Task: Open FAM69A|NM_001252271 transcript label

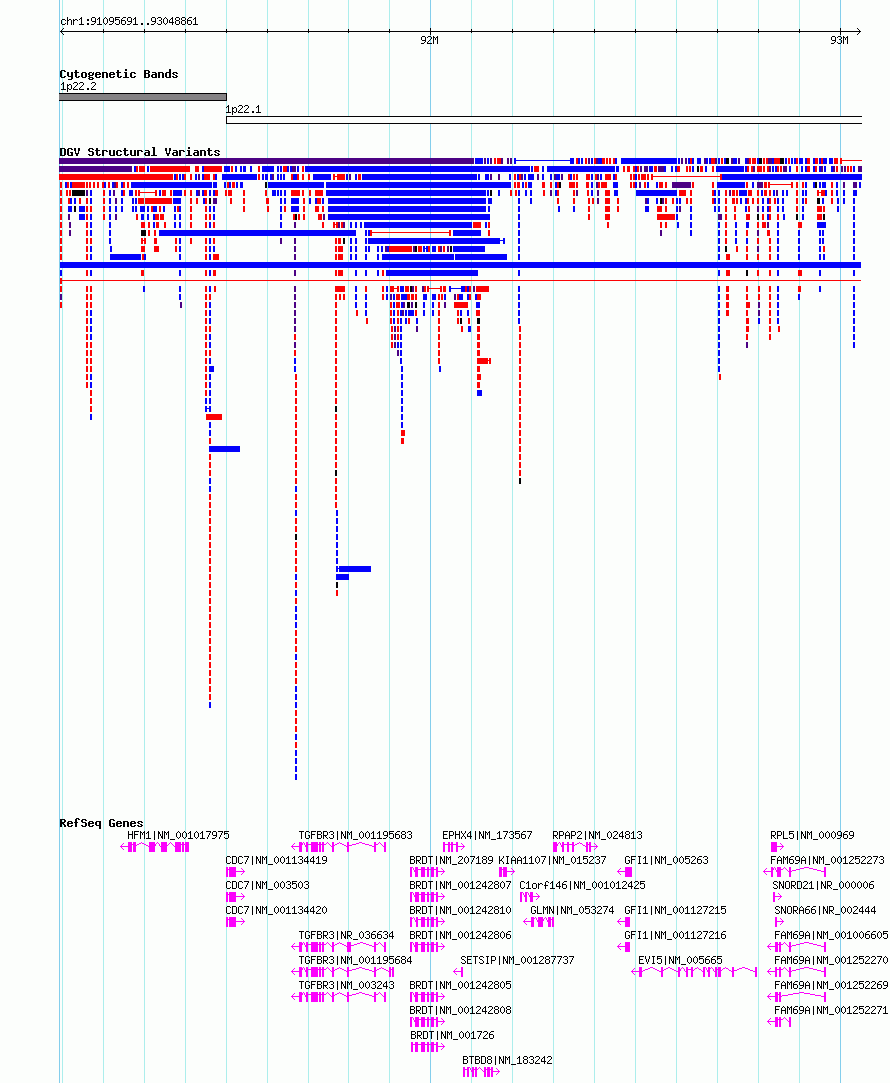Action: tap(831, 1010)
